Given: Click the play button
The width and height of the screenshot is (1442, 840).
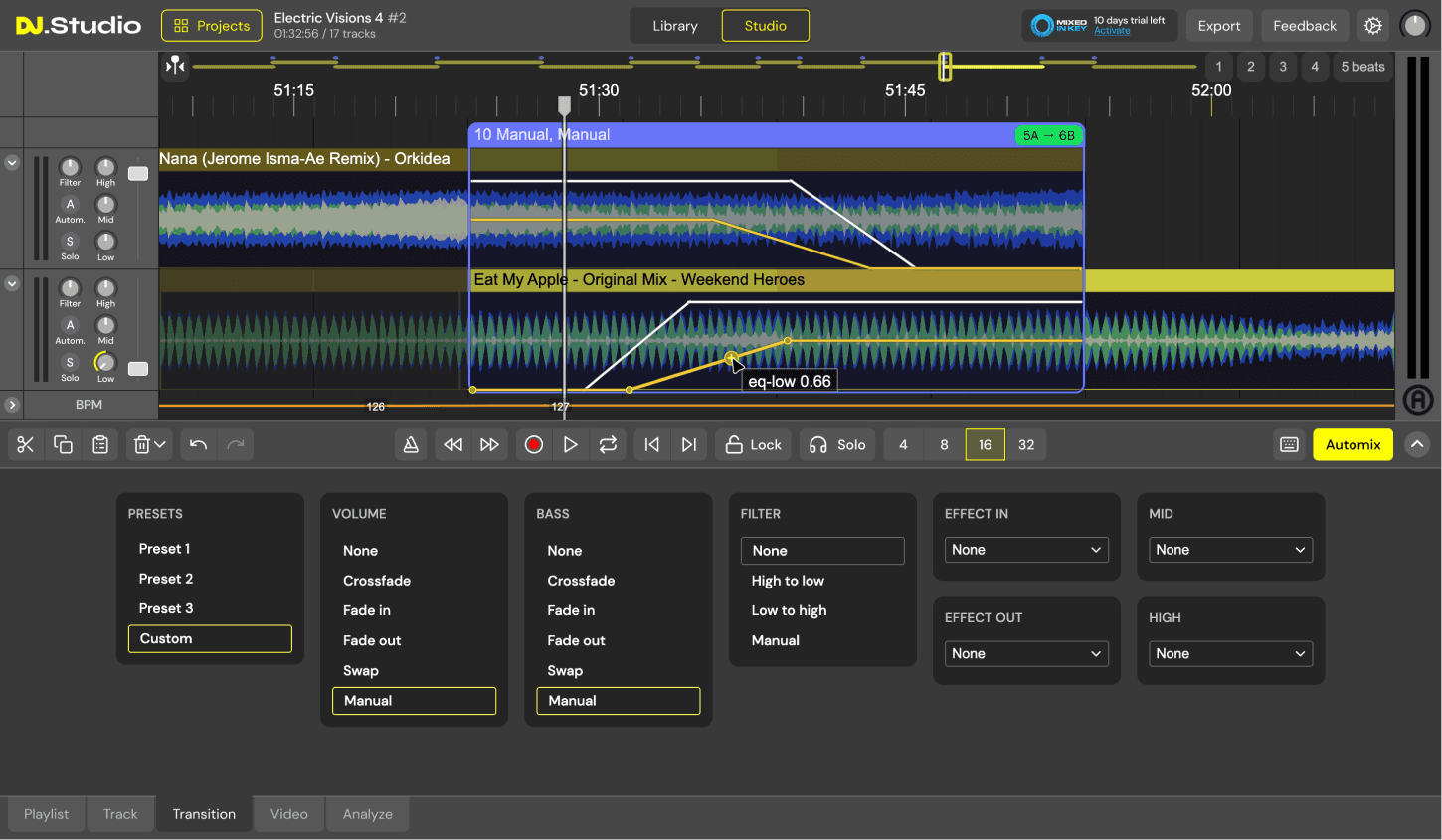Looking at the screenshot, I should pyautogui.click(x=571, y=445).
